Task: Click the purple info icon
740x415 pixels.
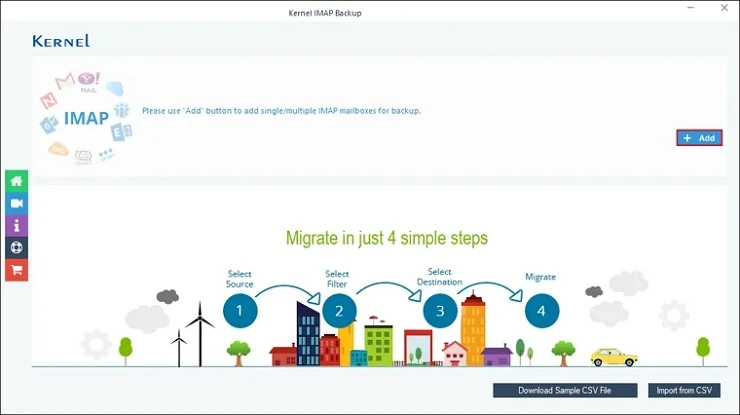Action: pos(16,225)
